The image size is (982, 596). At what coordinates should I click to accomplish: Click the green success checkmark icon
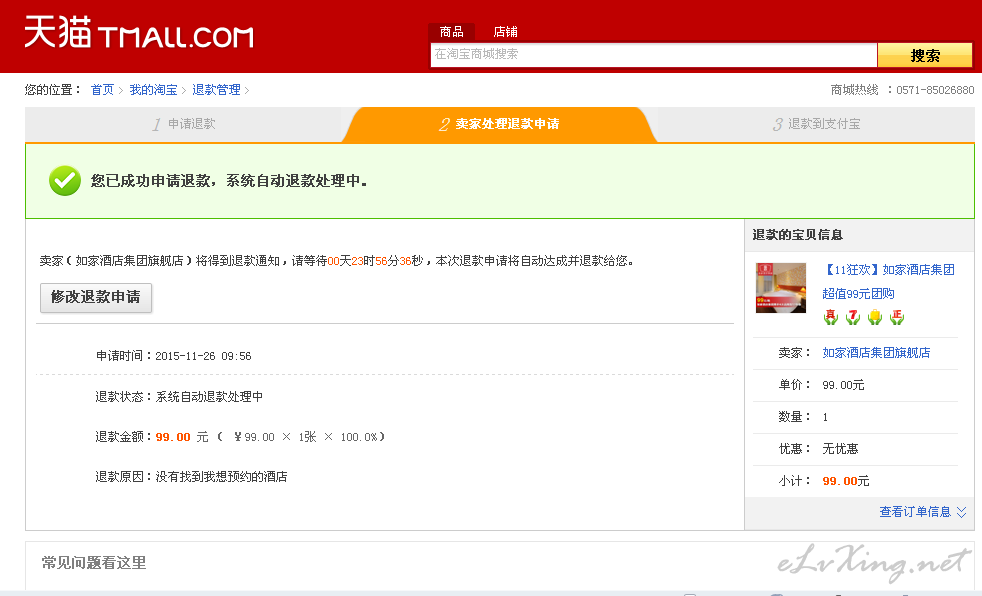click(x=65, y=181)
